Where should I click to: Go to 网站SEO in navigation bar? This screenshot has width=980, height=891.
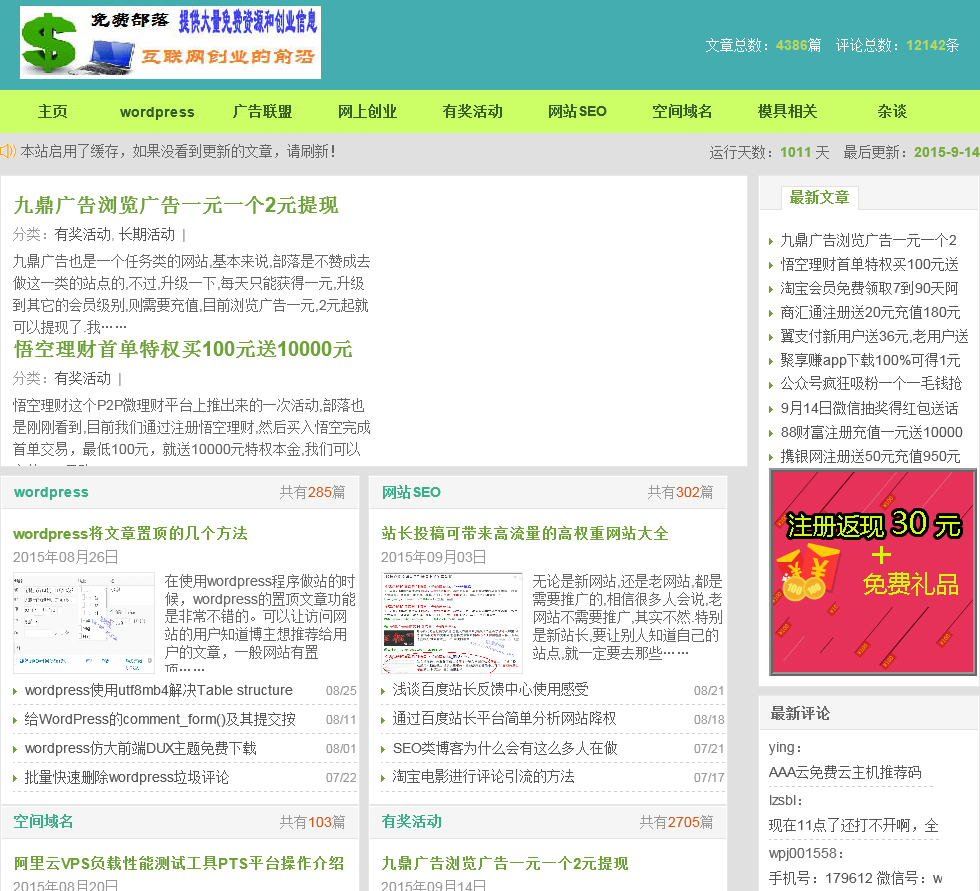point(577,111)
